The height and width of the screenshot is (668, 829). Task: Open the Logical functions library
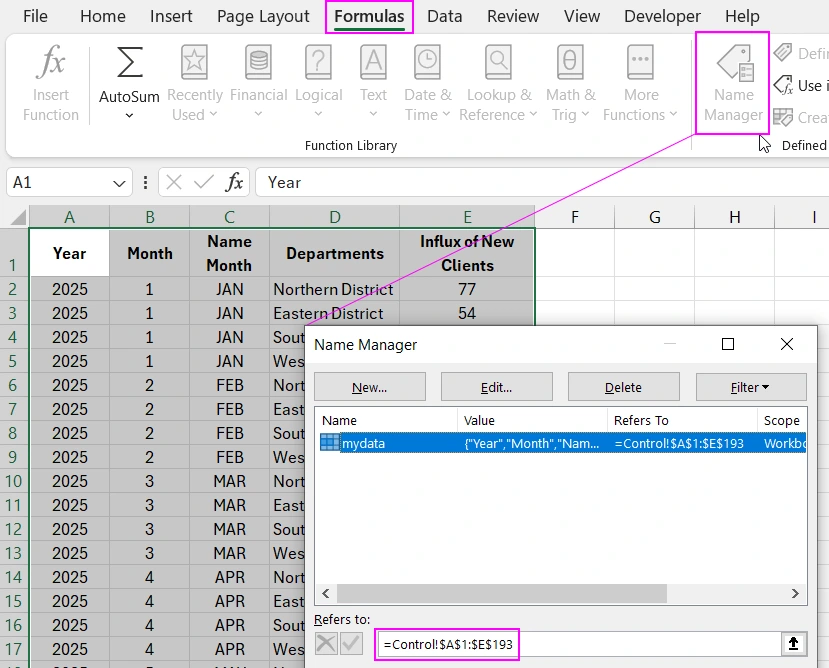318,63
